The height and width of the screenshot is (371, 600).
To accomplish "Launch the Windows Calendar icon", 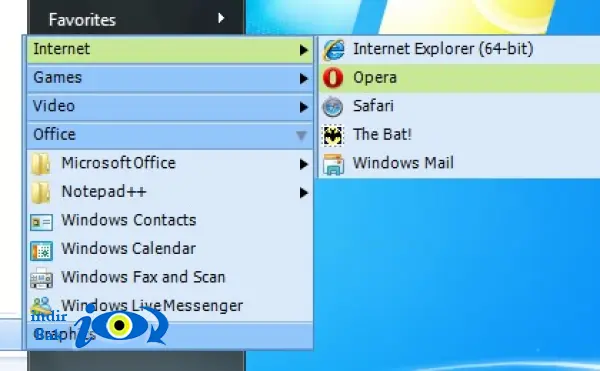I will click(x=41, y=250).
